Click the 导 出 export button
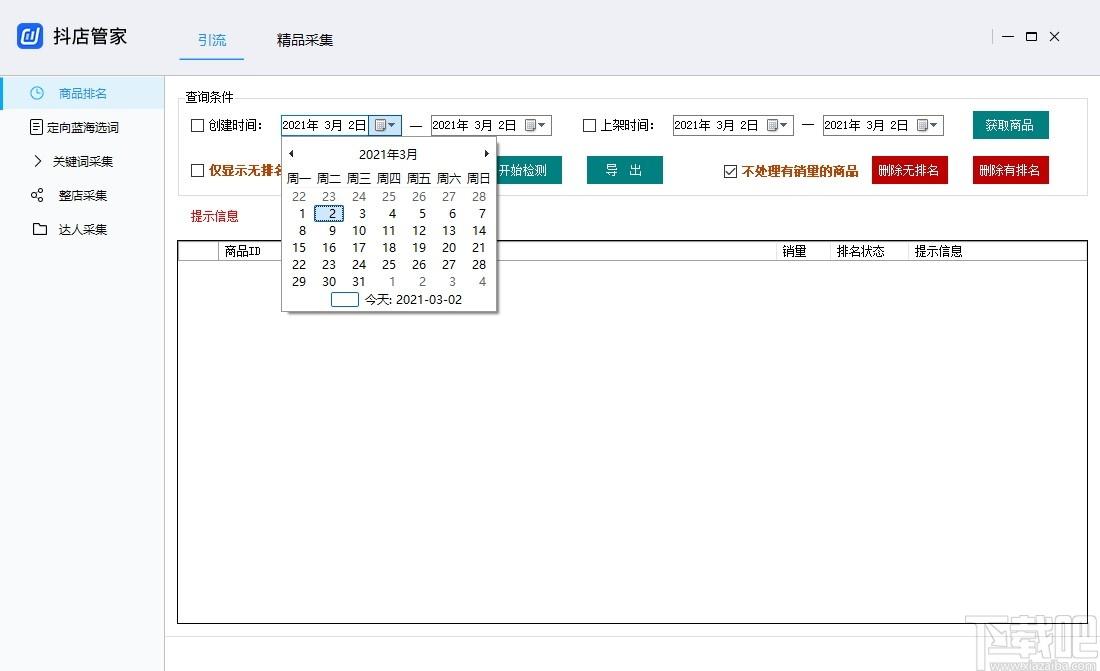1100x671 pixels. click(624, 170)
